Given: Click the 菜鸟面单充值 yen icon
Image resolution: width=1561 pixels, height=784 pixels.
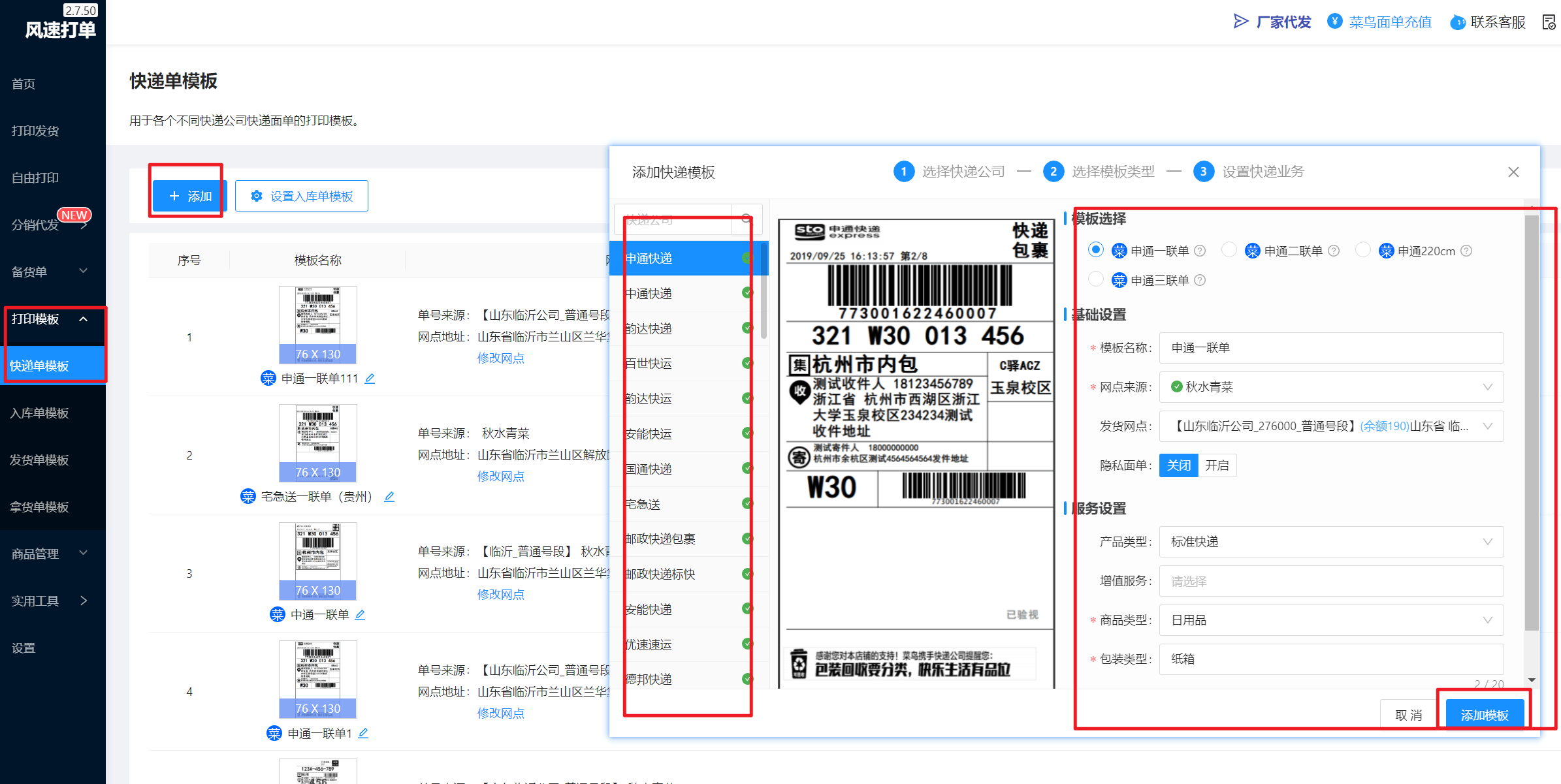Looking at the screenshot, I should 1335,22.
